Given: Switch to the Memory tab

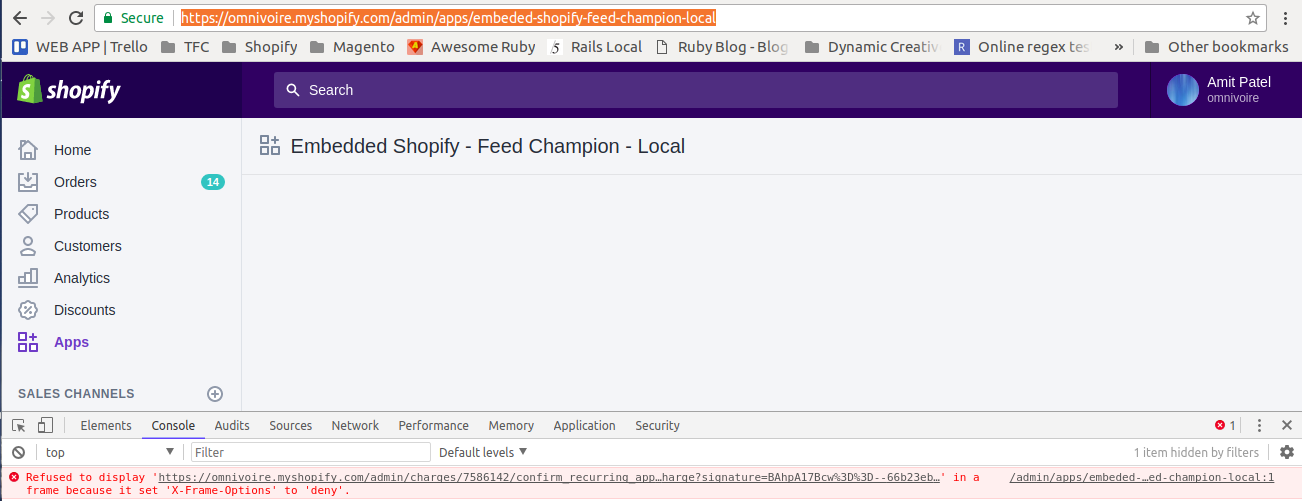Looking at the screenshot, I should (x=511, y=425).
